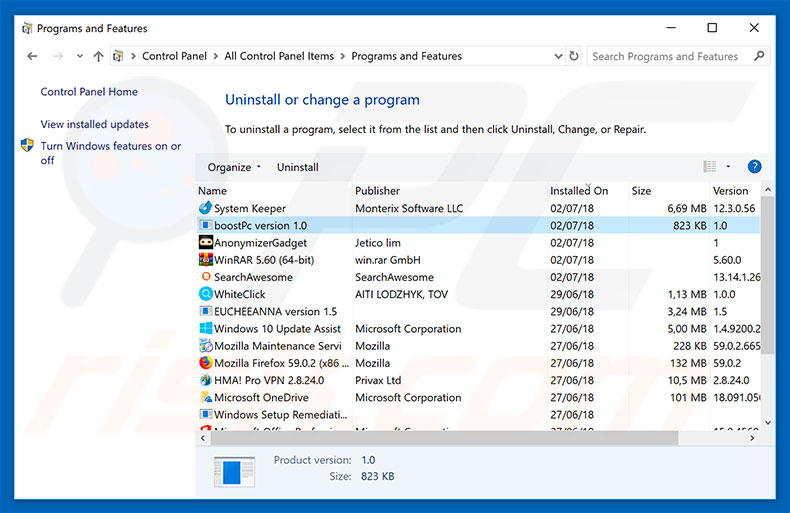
Task: Click the WinRAR 5.60 icon
Action: pos(206,260)
